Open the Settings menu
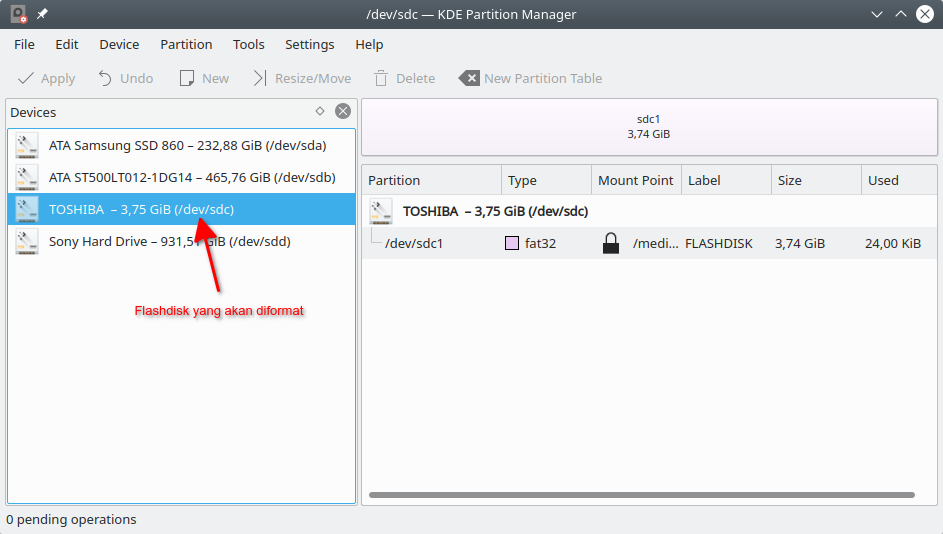This screenshot has height=534, width=943. click(309, 44)
